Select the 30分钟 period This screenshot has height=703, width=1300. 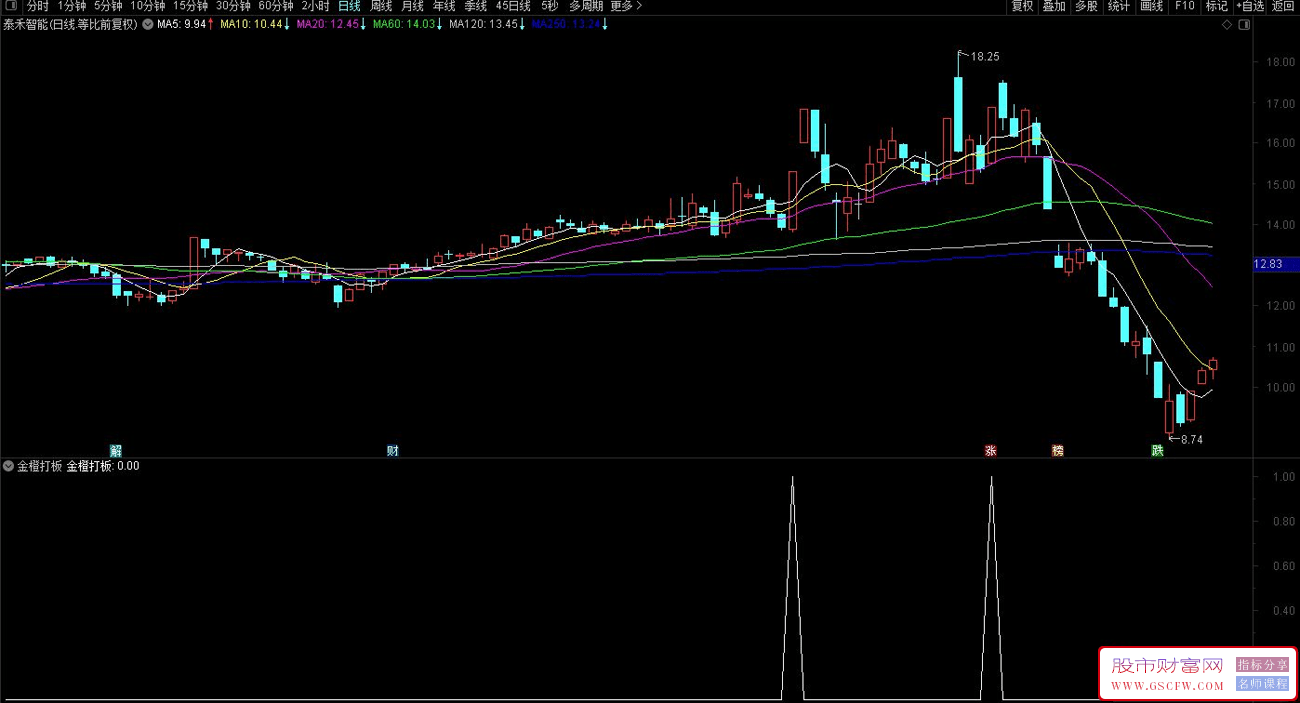[233, 6]
